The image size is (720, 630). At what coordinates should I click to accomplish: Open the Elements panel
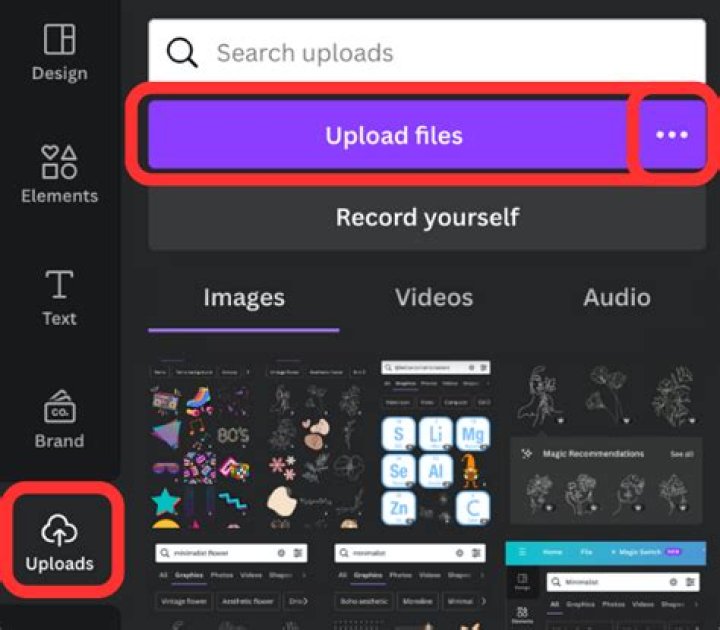(59, 174)
